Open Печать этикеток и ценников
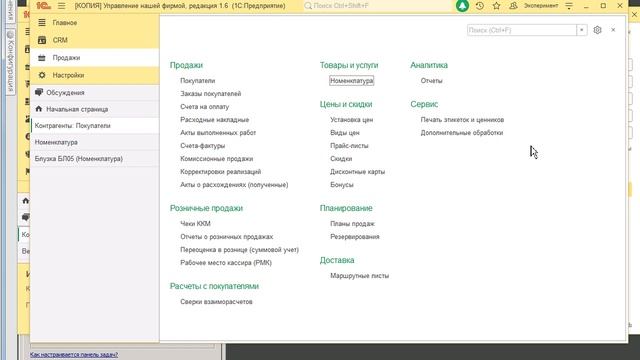 [462, 120]
